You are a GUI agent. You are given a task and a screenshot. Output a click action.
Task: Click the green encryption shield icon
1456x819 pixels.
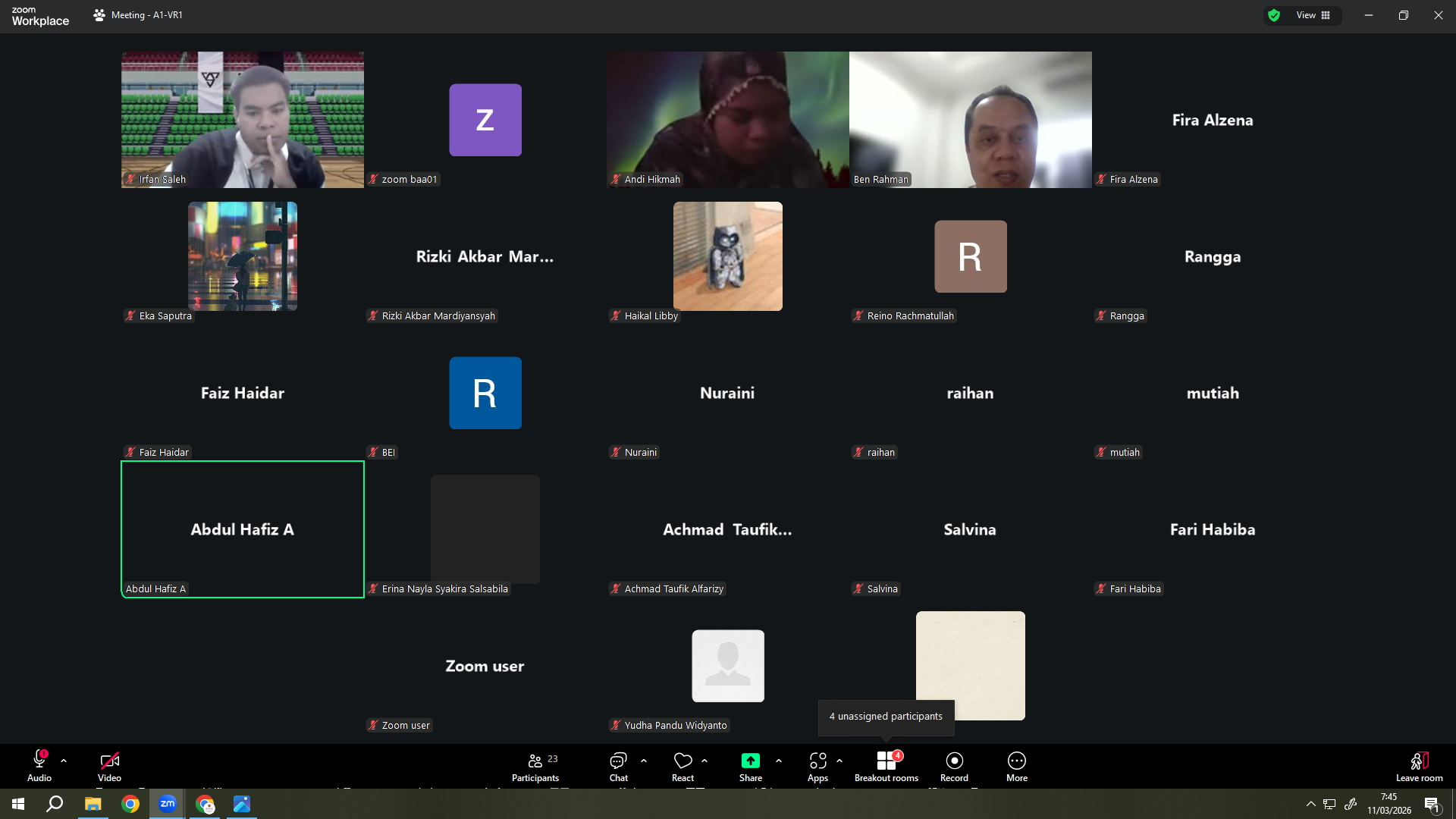point(1274,15)
